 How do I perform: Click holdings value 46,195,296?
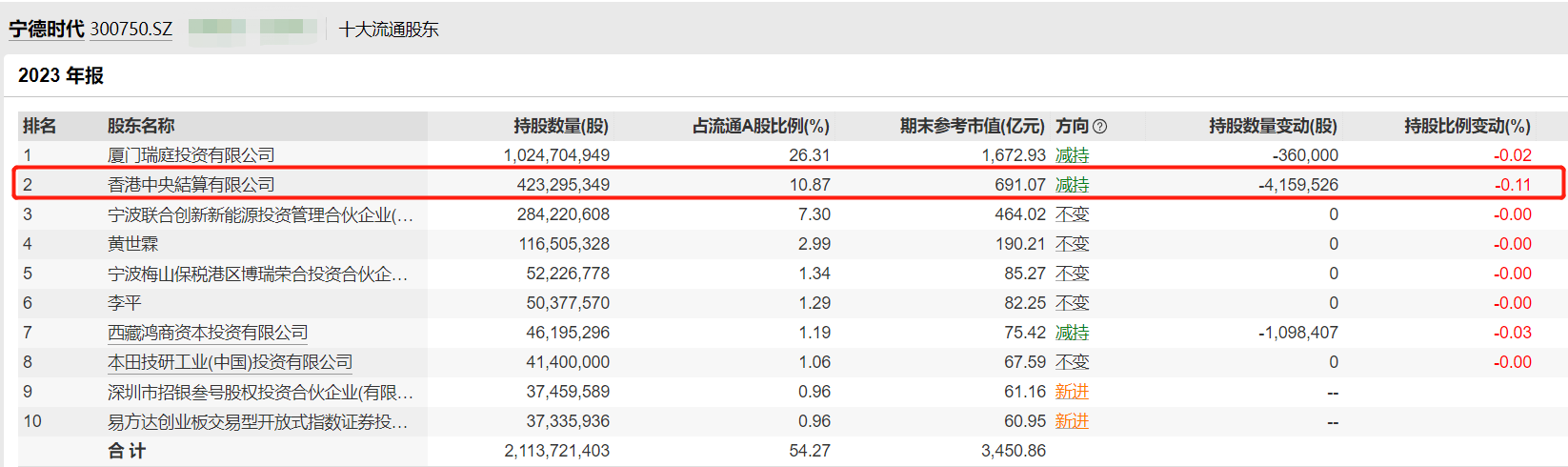pos(568,333)
